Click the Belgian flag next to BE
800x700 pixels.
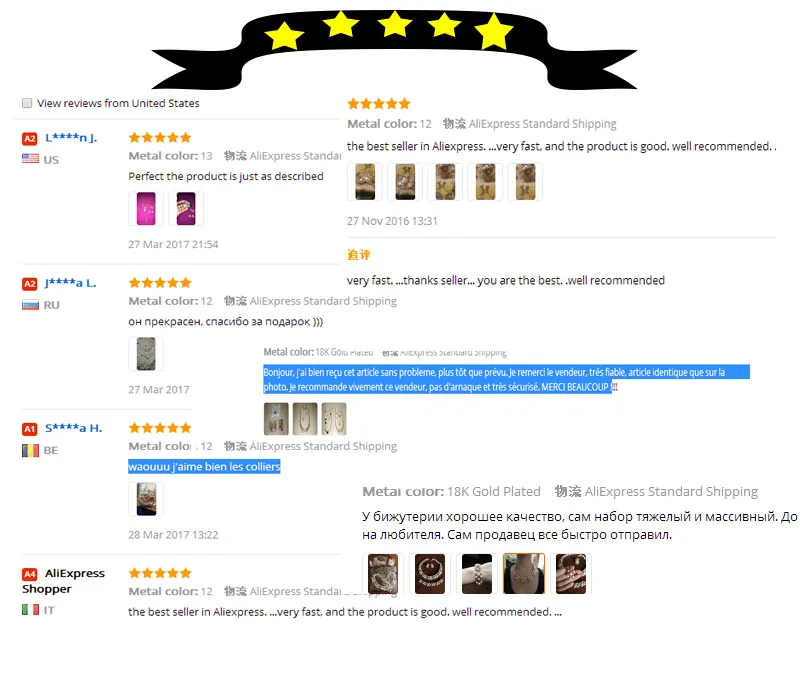point(30,451)
